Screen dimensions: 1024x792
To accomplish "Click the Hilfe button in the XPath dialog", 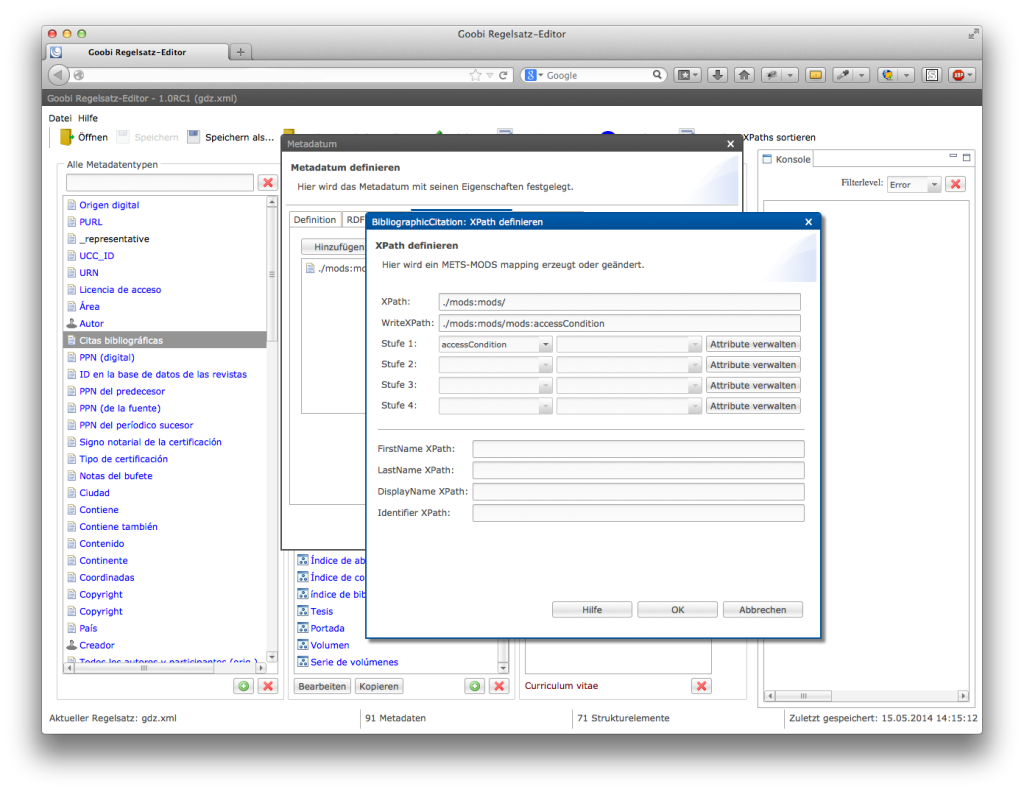I will click(592, 610).
